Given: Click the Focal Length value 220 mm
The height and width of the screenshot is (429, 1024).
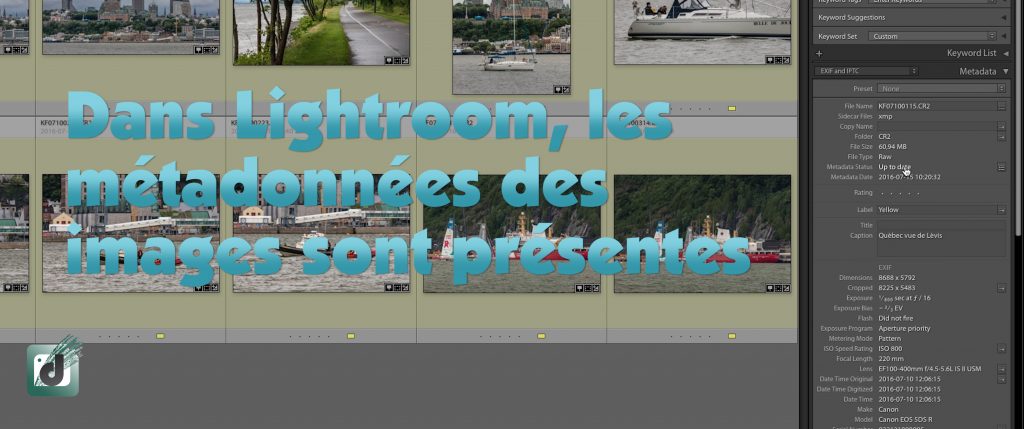Looking at the screenshot, I should coord(891,358).
